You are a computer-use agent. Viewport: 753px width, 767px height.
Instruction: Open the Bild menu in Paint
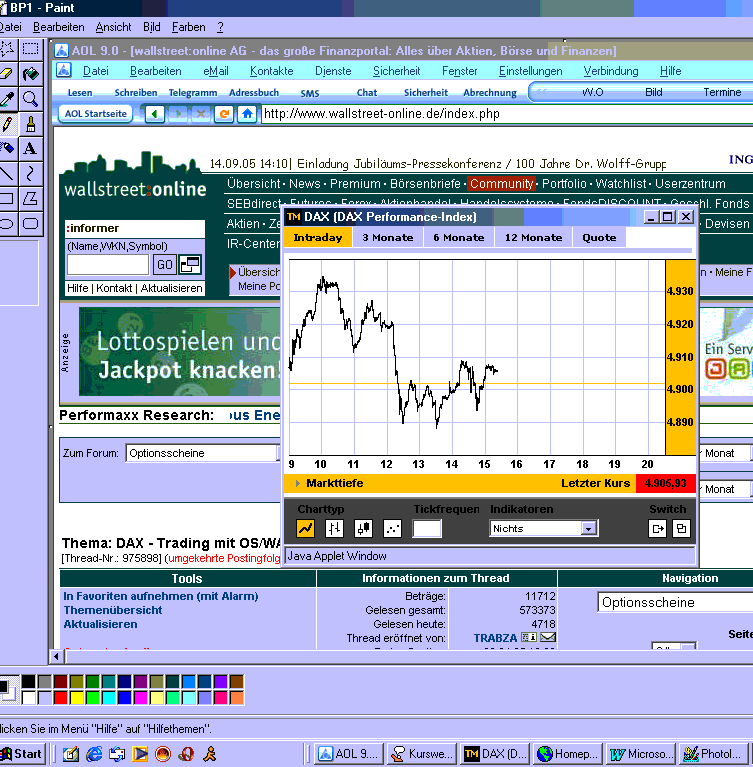(152, 27)
